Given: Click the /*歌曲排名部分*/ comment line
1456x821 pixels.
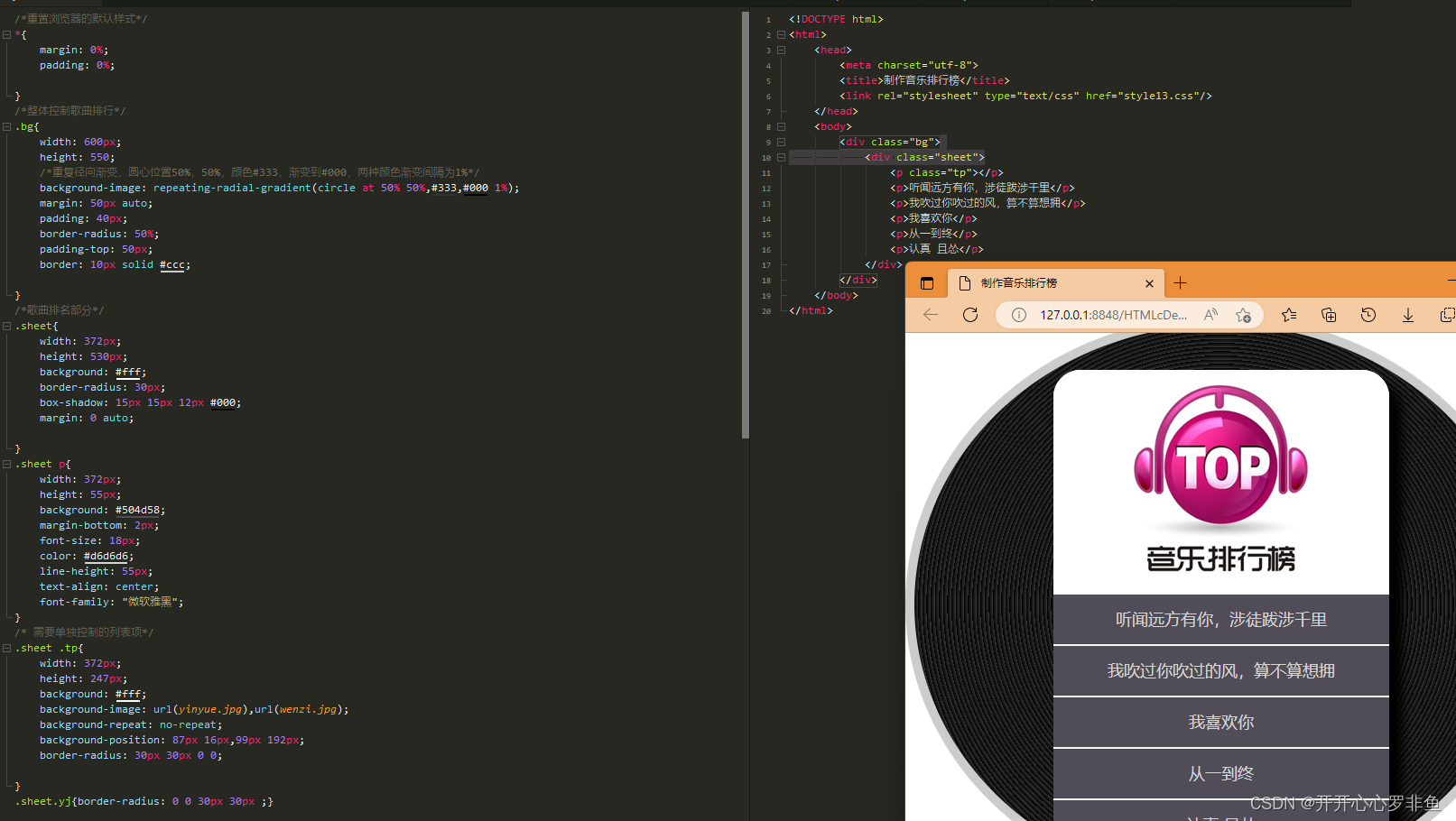Looking at the screenshot, I should [60, 311].
